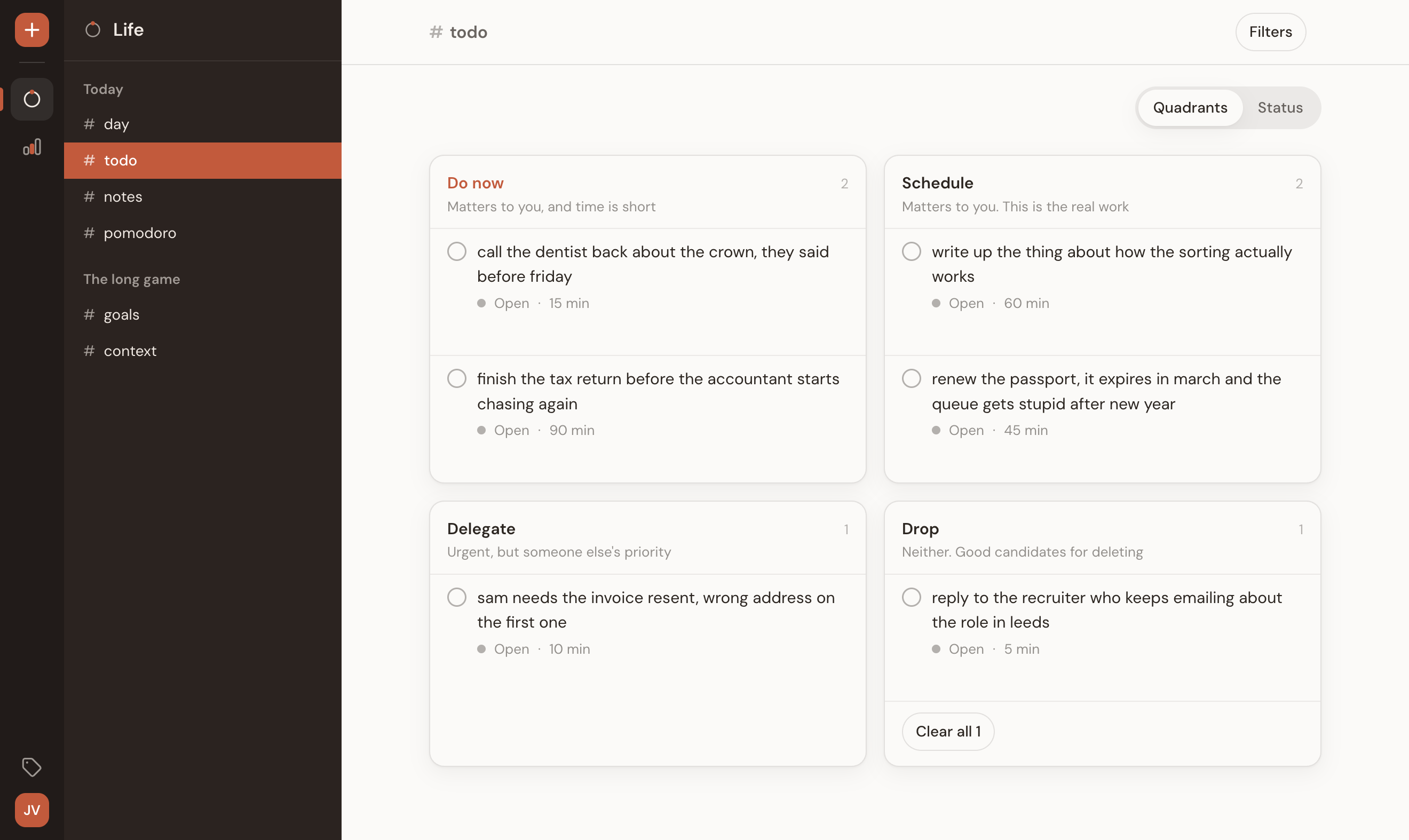
Task: Click the hash icon beside the todo page title
Action: 436,31
